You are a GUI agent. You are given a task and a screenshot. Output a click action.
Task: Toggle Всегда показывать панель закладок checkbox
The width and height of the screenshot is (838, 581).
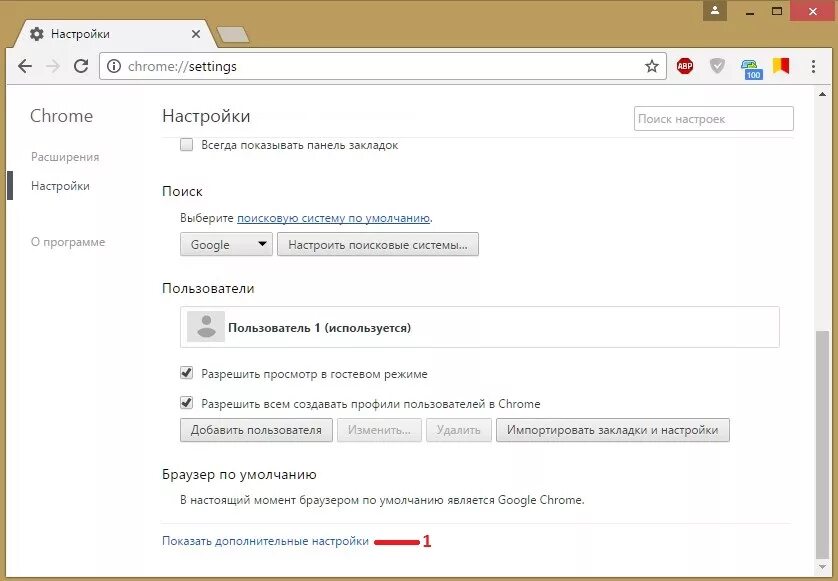click(187, 145)
